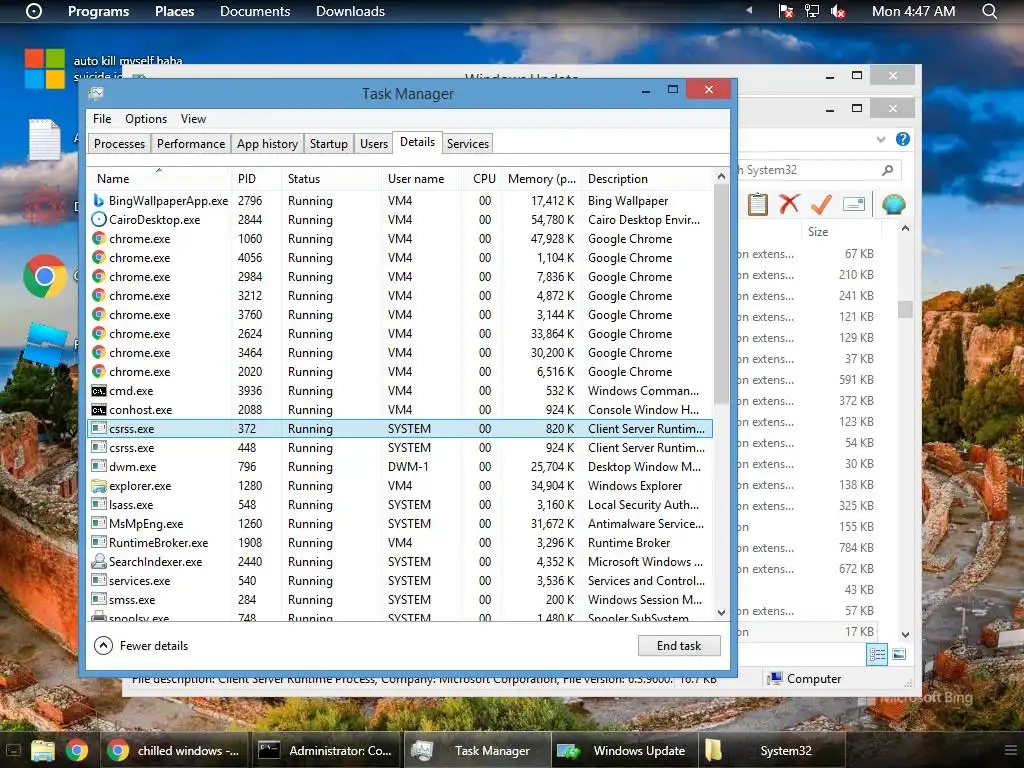
Task: Switch to the App history tab
Action: 267,144
